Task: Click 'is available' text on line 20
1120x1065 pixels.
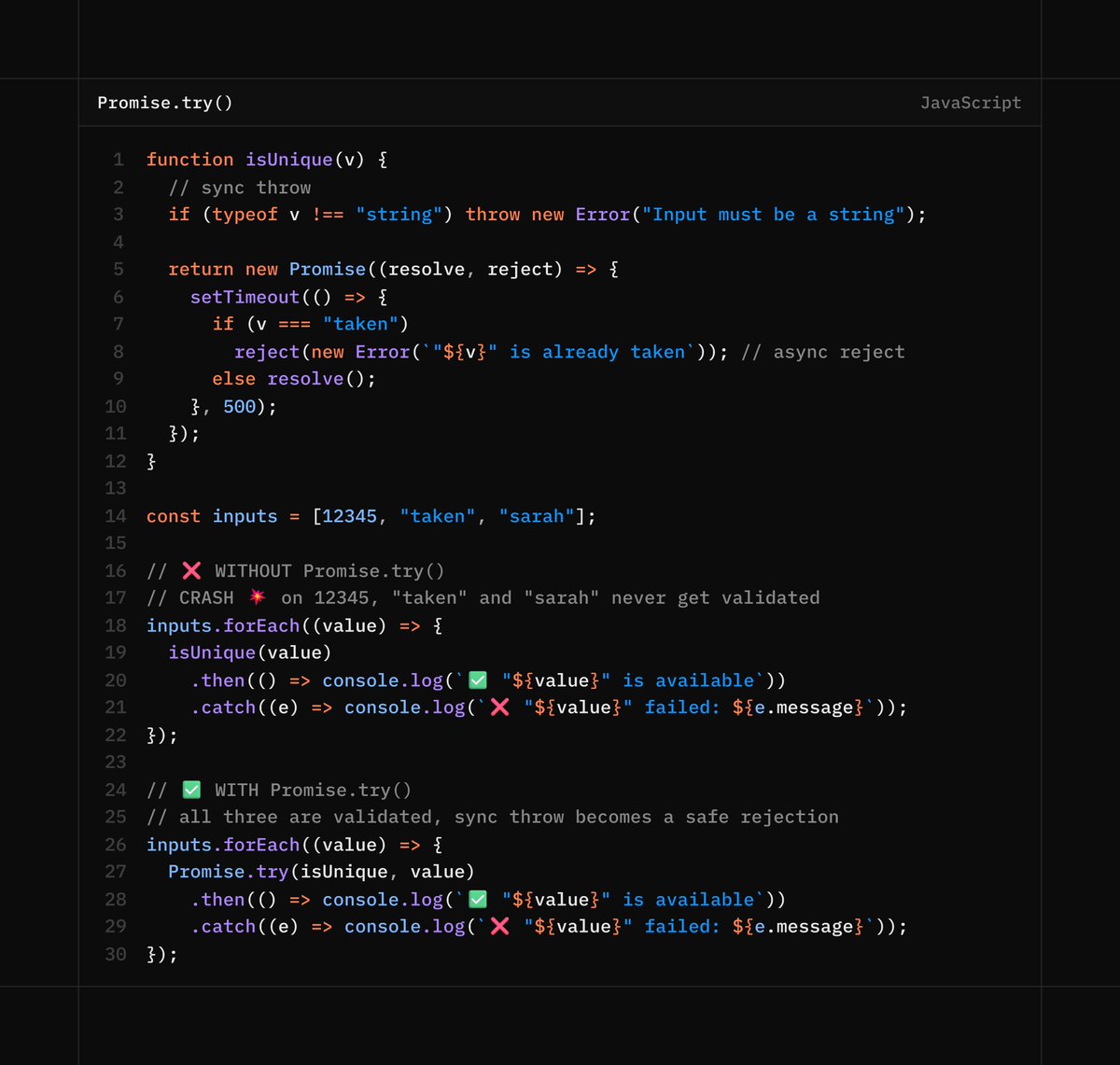Action: coord(689,680)
